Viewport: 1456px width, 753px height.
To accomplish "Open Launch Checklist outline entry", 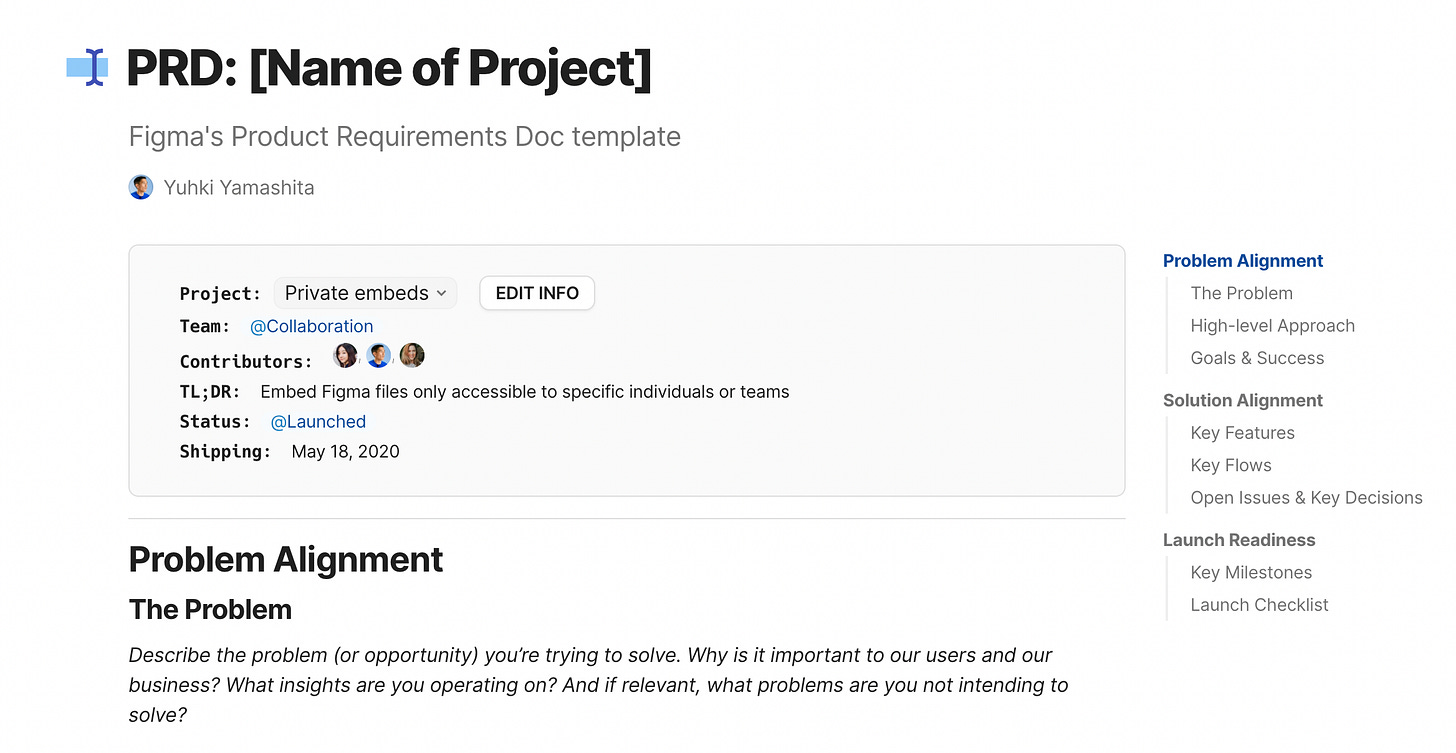I will [1259, 605].
